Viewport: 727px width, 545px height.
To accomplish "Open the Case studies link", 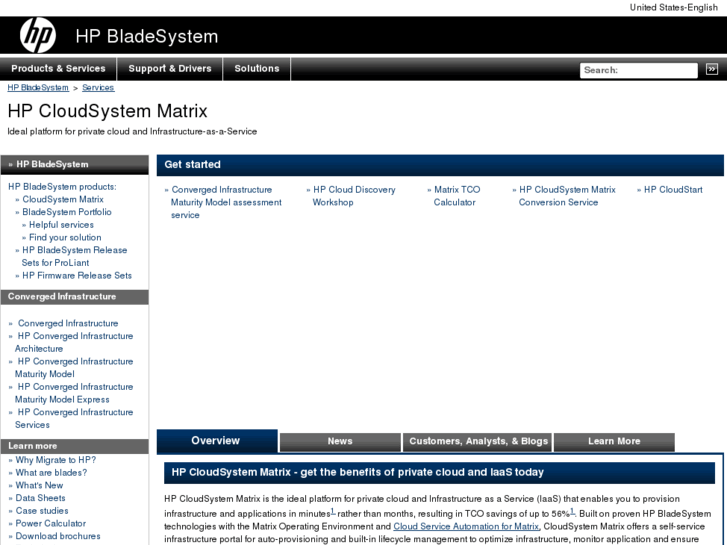I will [x=42, y=511].
